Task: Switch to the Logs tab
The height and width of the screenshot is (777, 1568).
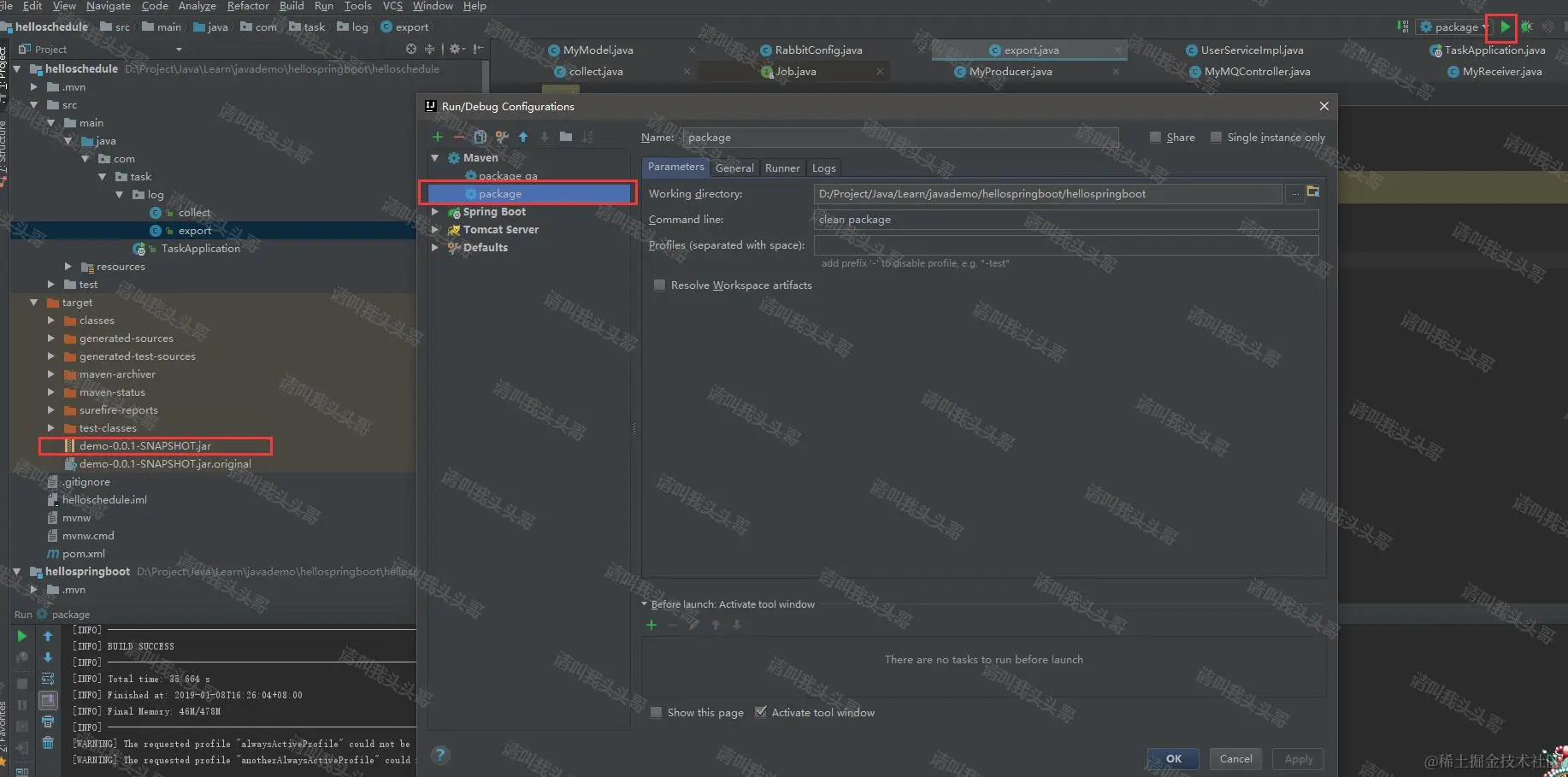Action: pyautogui.click(x=823, y=168)
